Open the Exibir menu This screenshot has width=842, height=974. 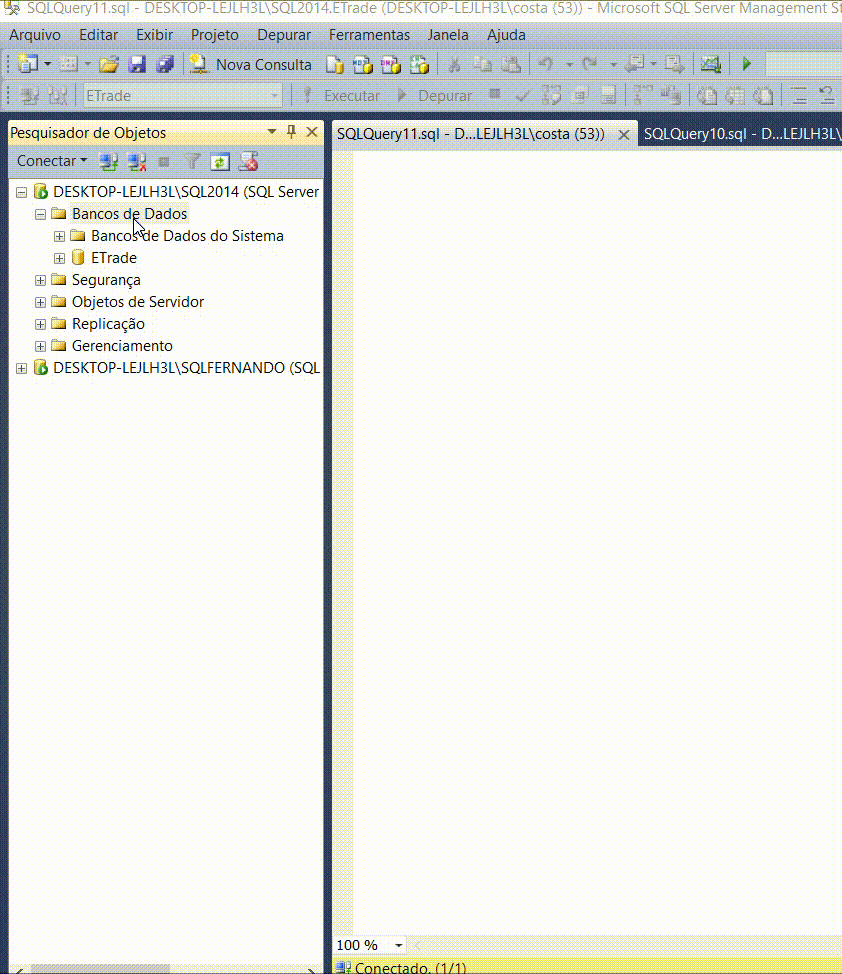coord(154,35)
